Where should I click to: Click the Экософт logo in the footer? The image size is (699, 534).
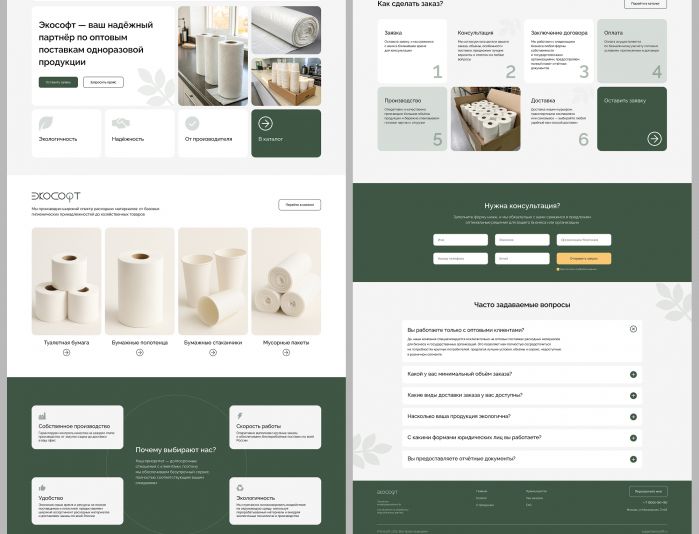click(387, 492)
